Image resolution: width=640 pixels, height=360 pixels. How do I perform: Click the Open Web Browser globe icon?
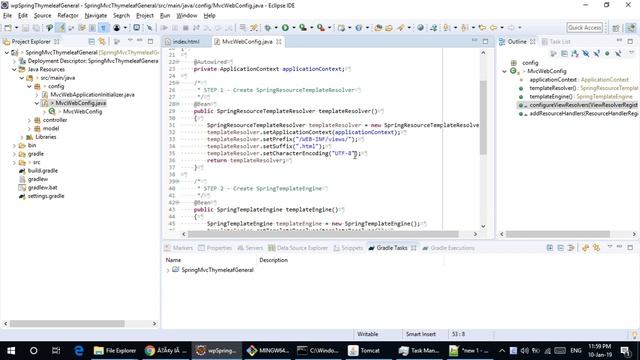point(420,28)
